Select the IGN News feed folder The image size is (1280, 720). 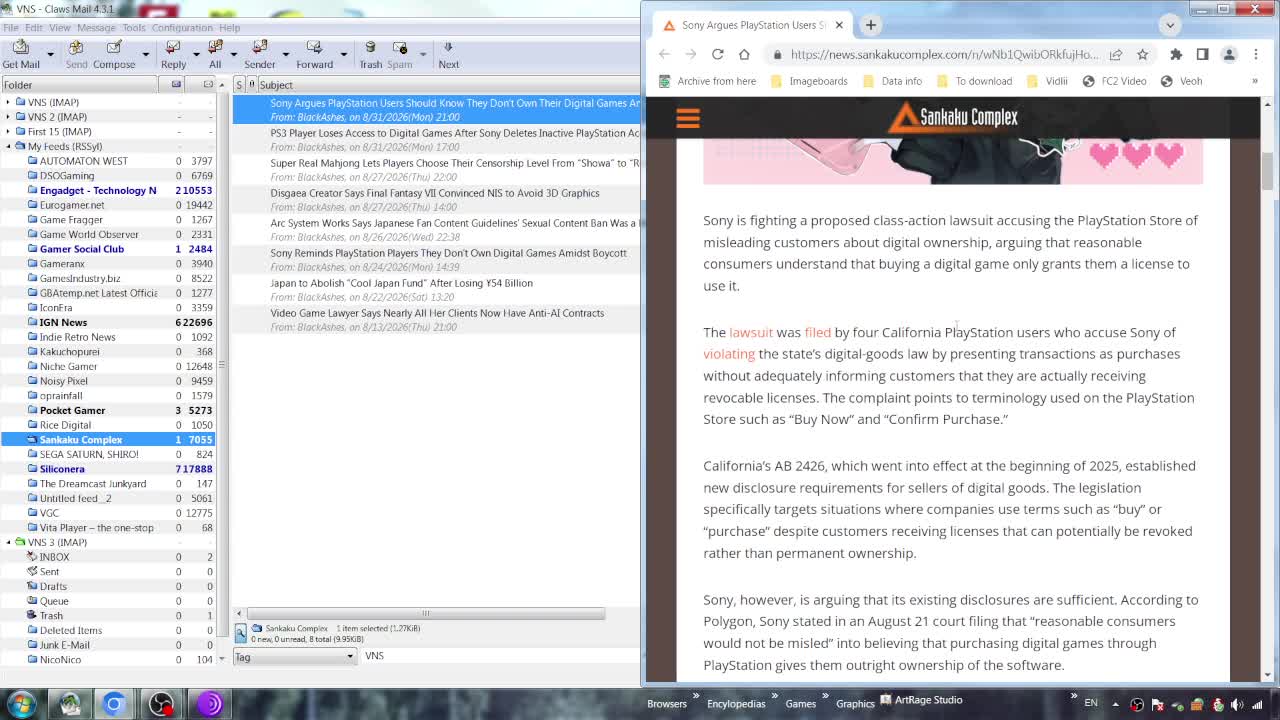(63, 322)
